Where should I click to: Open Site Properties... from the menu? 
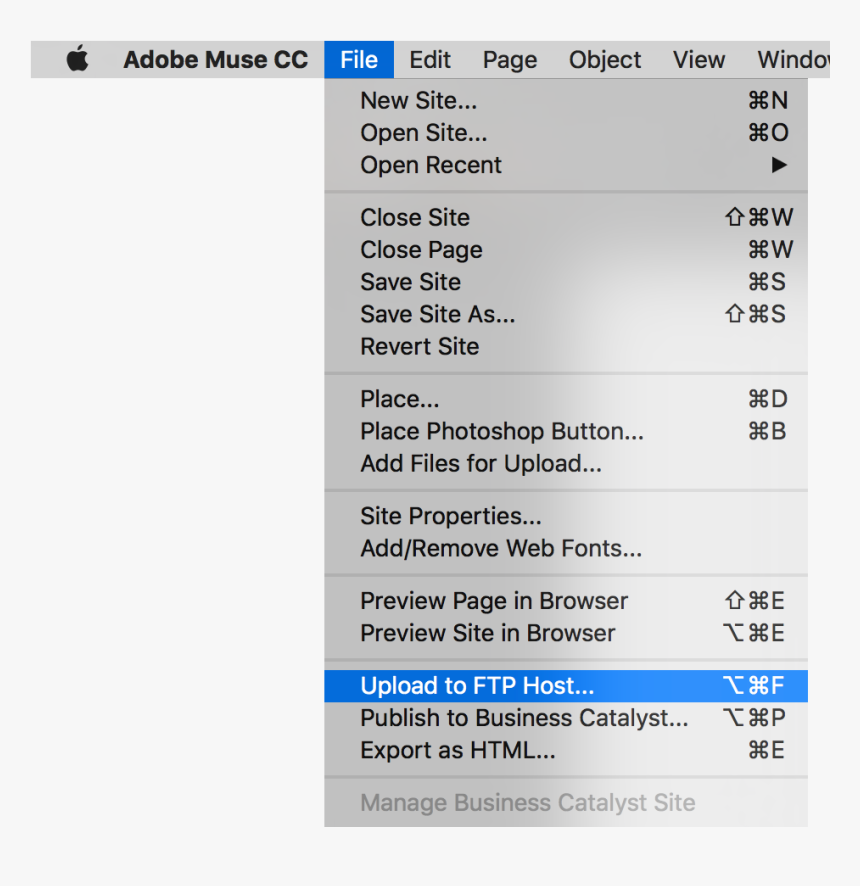coord(451,517)
